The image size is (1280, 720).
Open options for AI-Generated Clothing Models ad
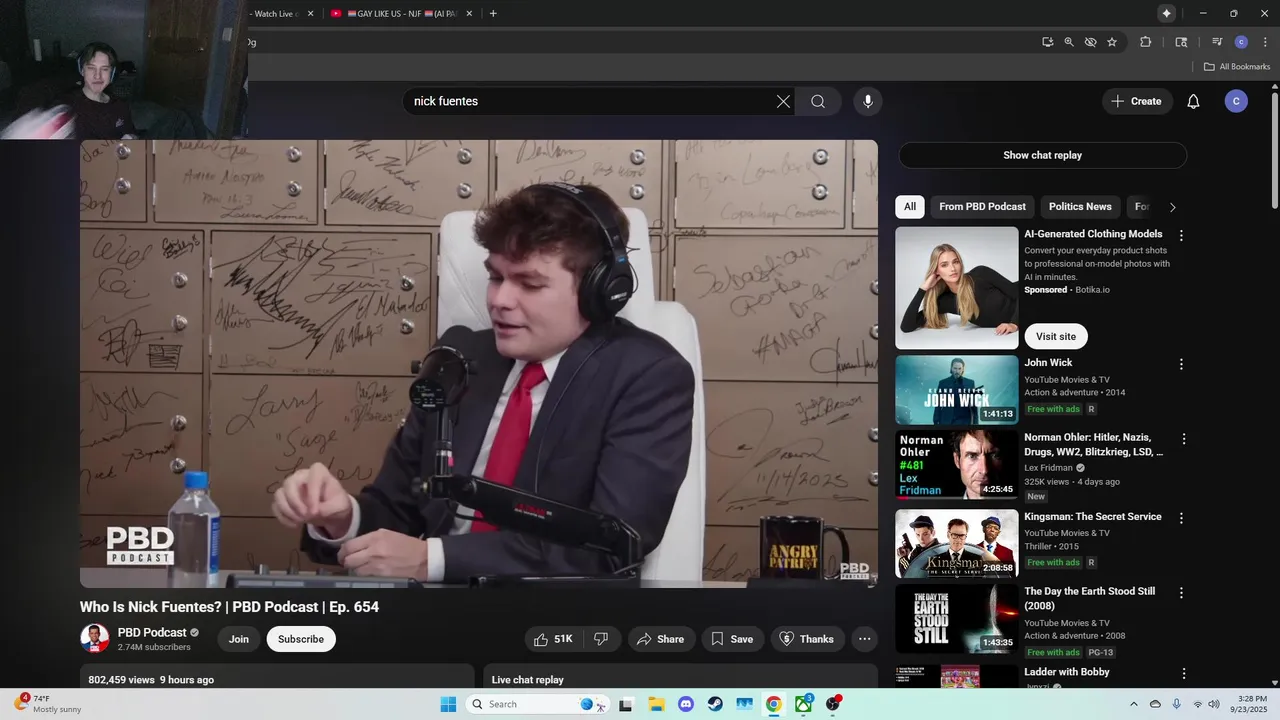pos(1181,236)
